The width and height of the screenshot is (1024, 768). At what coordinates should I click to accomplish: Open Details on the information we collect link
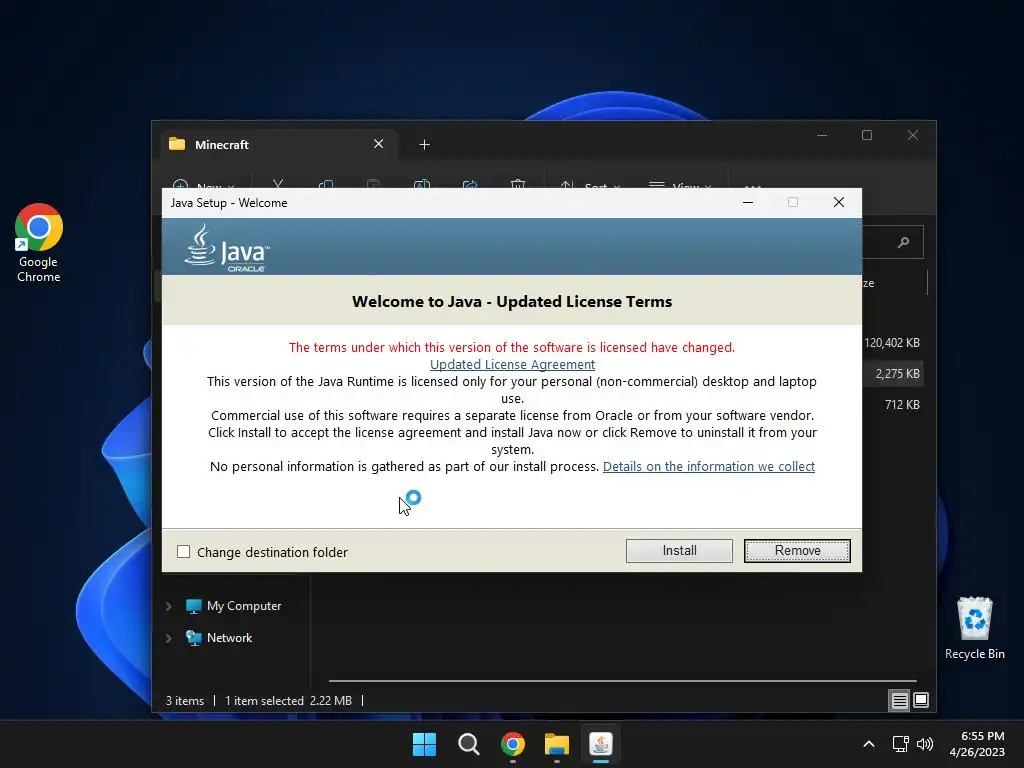click(x=709, y=466)
